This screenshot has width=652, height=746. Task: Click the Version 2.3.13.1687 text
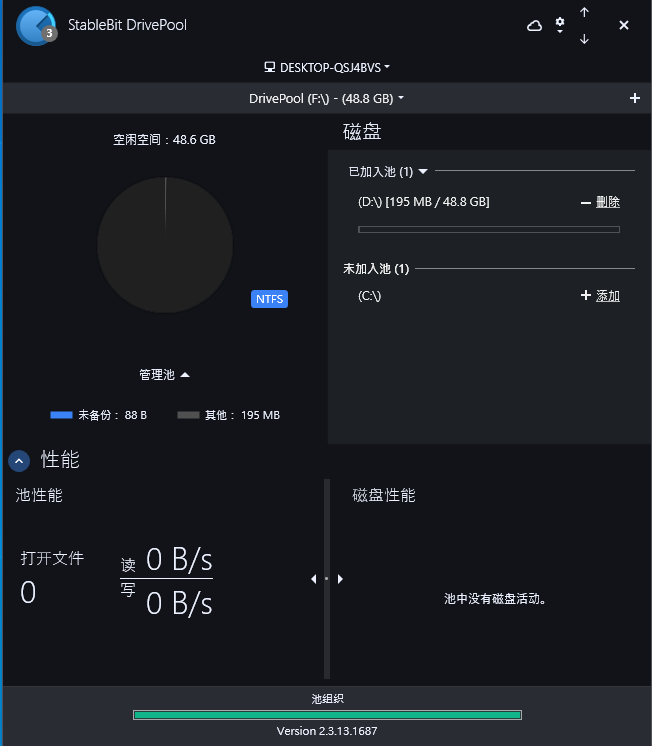[x=327, y=731]
